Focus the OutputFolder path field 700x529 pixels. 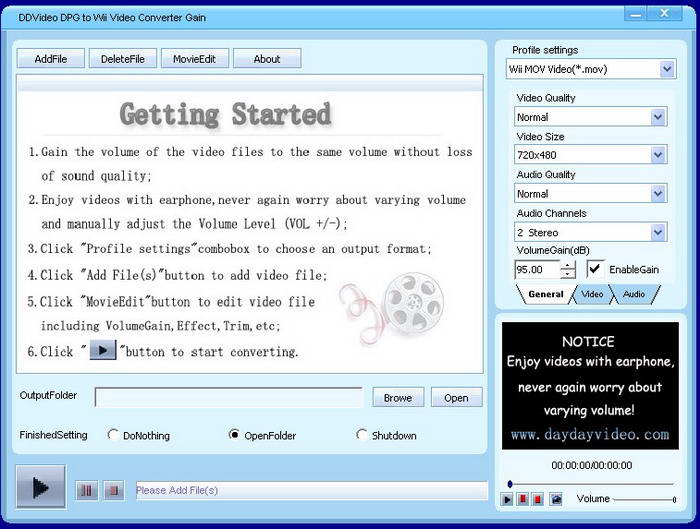coord(229,397)
